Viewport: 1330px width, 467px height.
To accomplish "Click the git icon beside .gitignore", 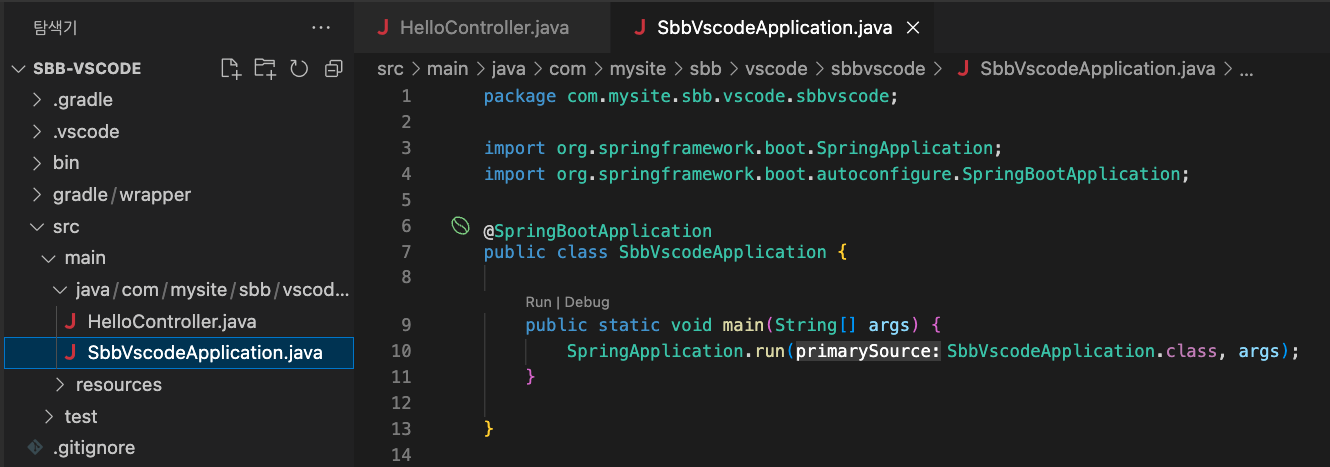I will [36, 447].
